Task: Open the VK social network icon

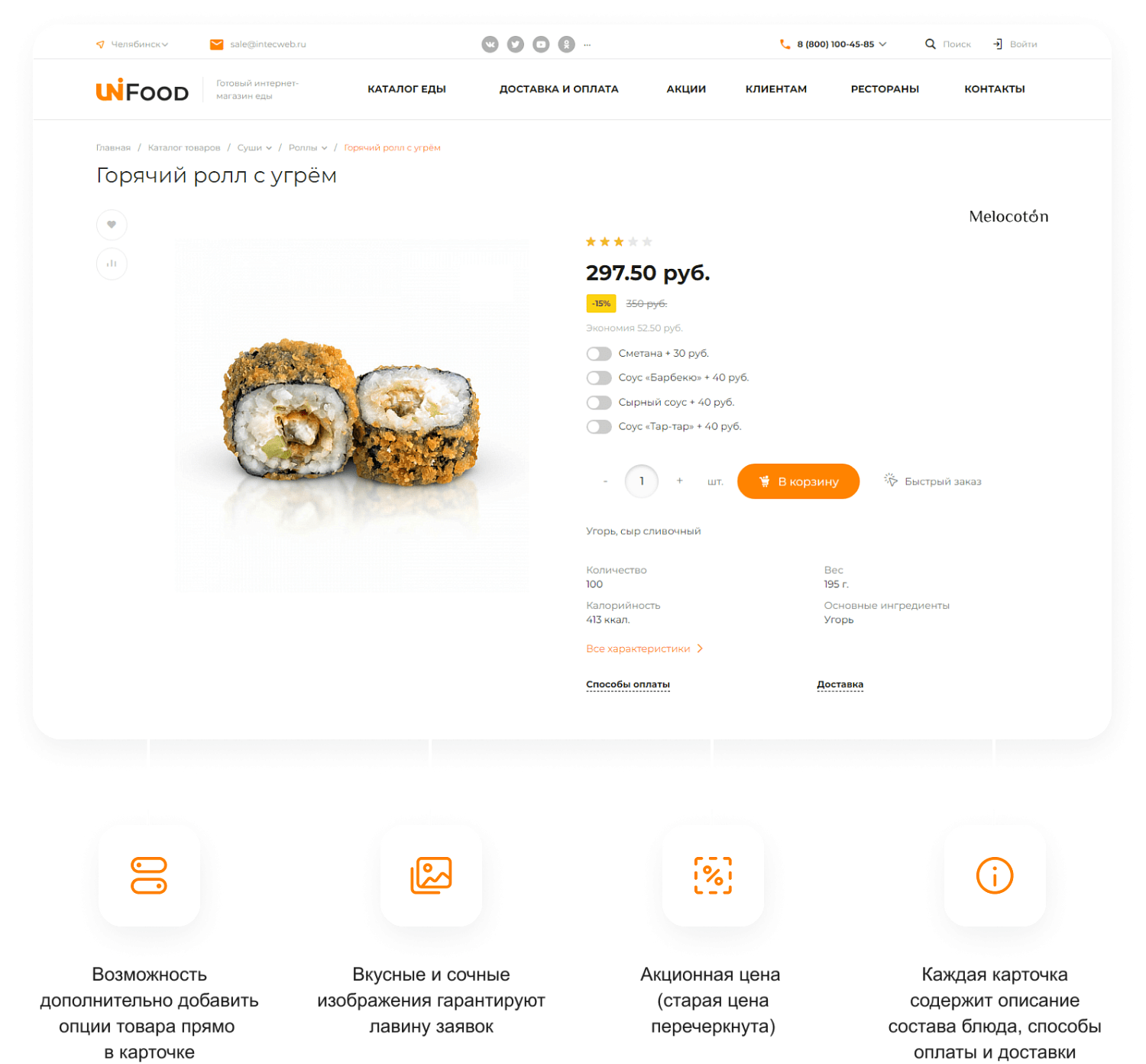Action: pyautogui.click(x=490, y=44)
